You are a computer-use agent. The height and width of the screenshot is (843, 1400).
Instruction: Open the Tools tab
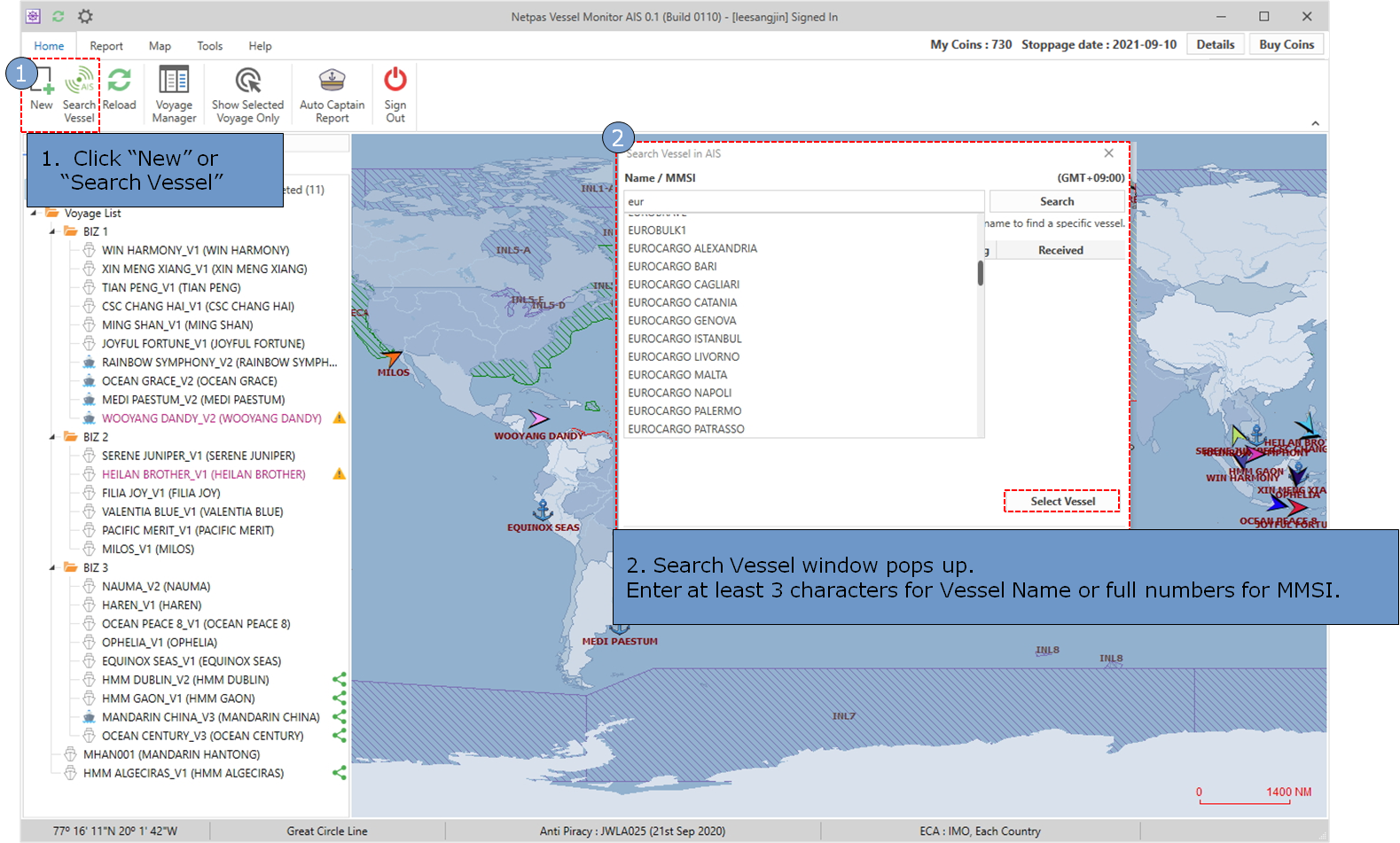(210, 46)
